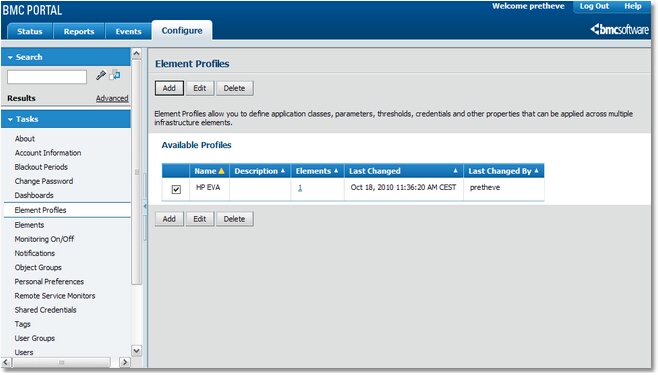The image size is (658, 375).
Task: Open Personal Preferences task
Action: click(49, 282)
